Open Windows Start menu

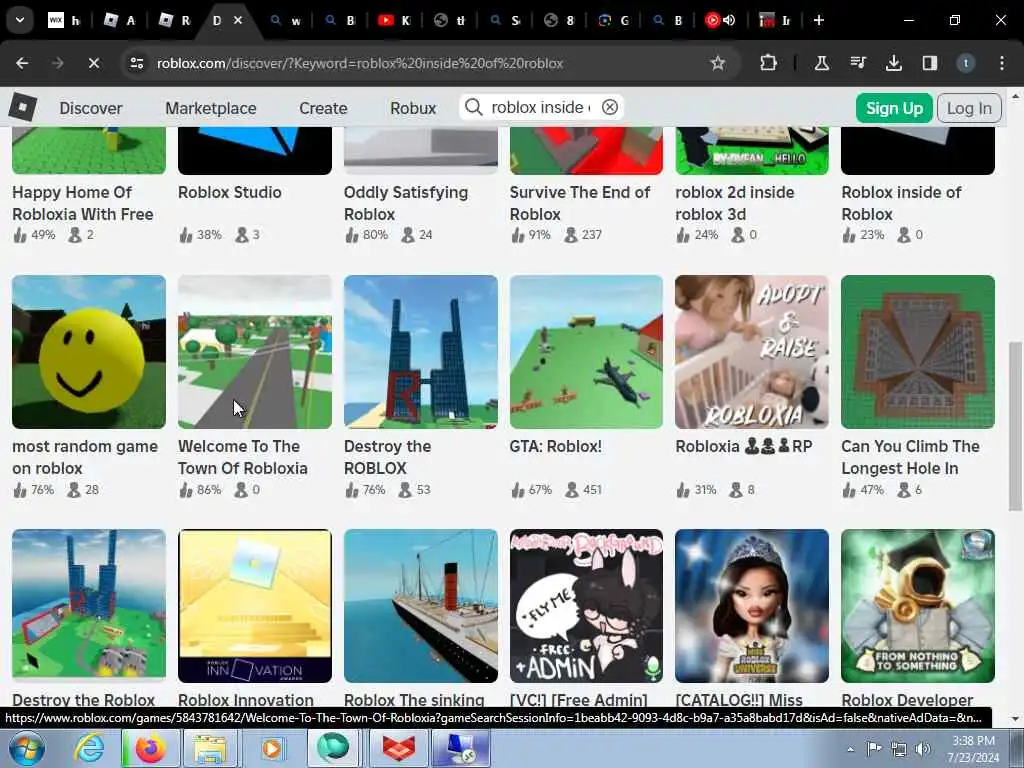[27, 748]
